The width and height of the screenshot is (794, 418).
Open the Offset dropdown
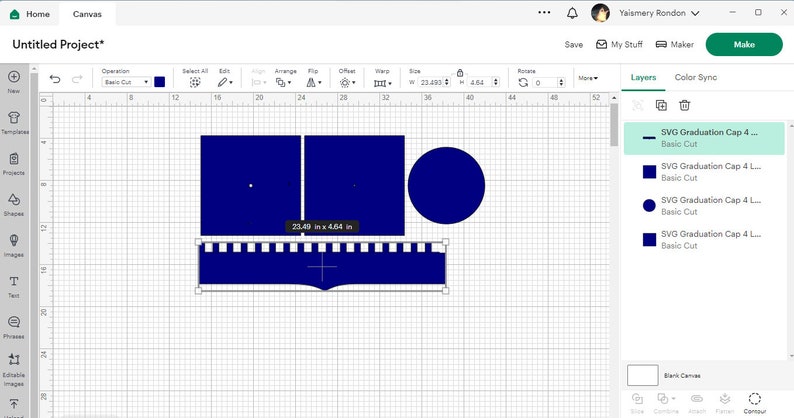(x=347, y=82)
